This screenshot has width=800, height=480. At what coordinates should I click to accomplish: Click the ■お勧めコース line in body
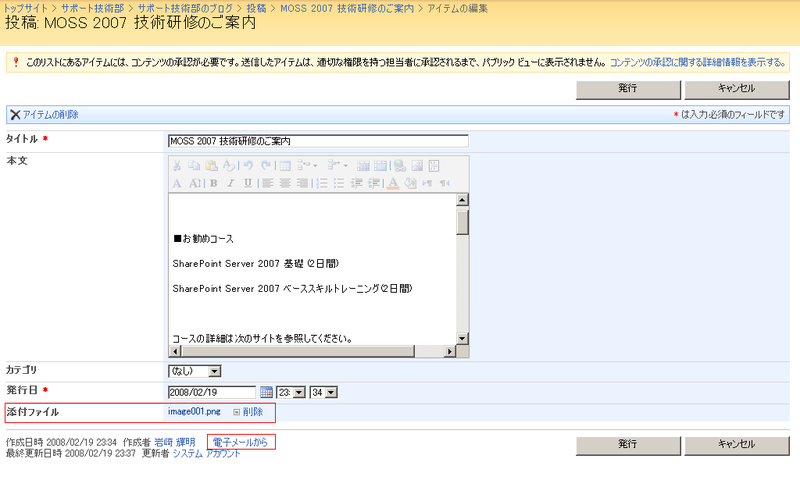tap(203, 239)
